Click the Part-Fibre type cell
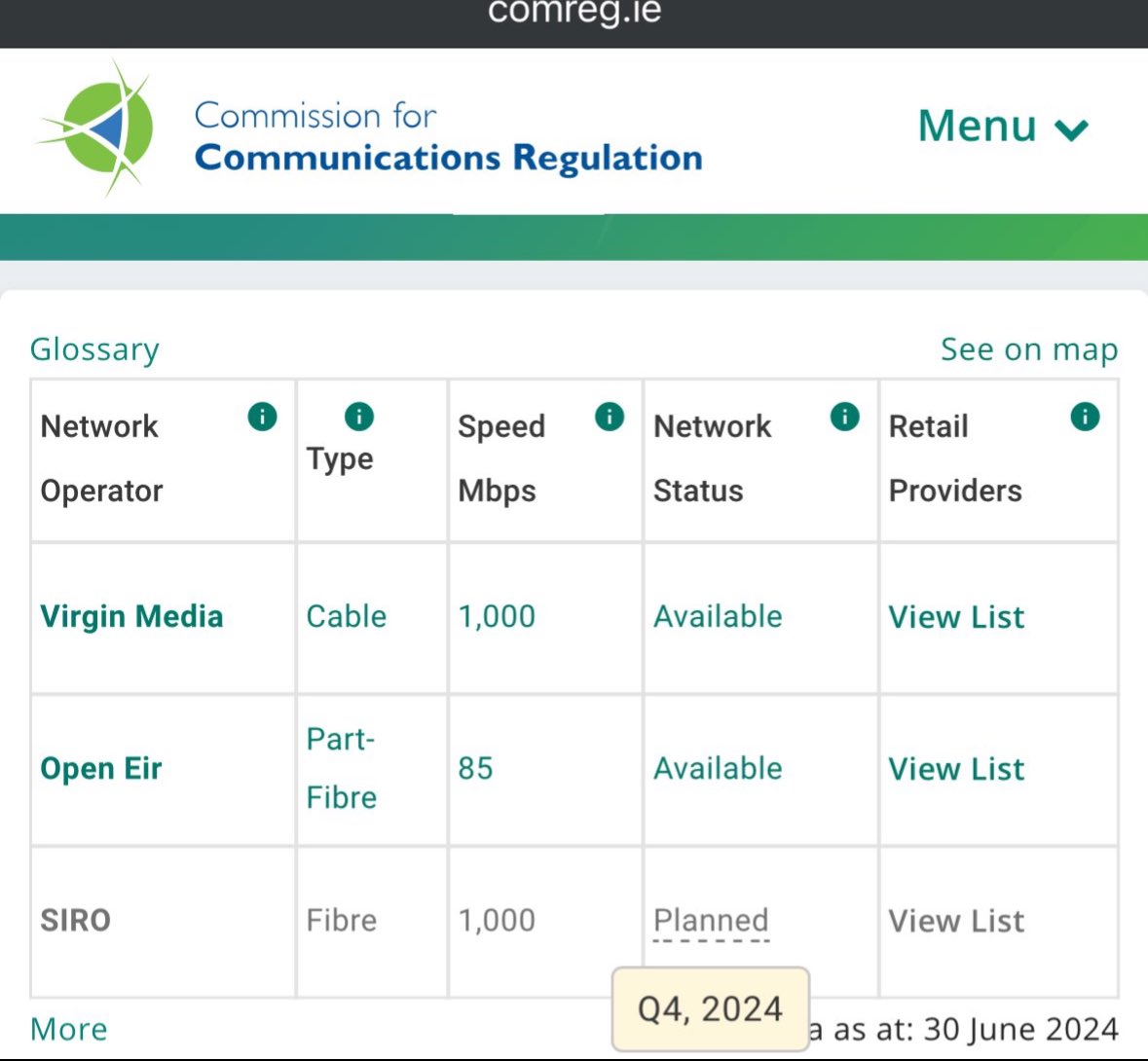This screenshot has width=1148, height=1061. (x=341, y=768)
